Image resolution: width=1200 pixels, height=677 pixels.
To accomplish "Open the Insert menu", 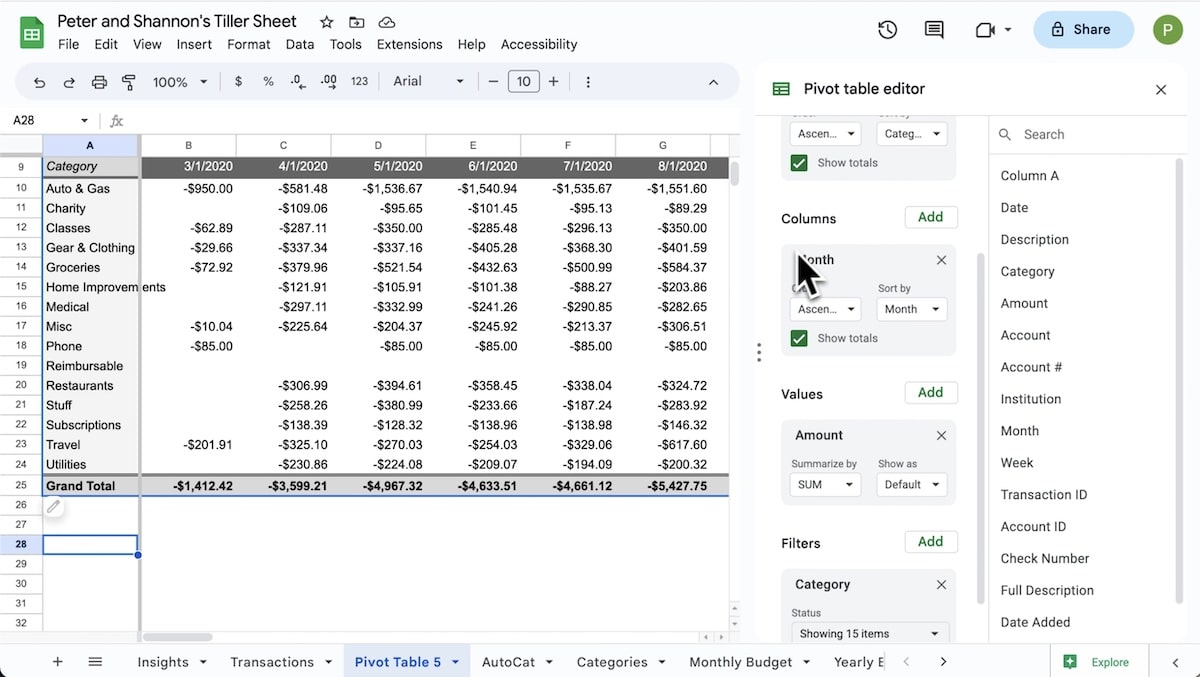I will pos(194,44).
